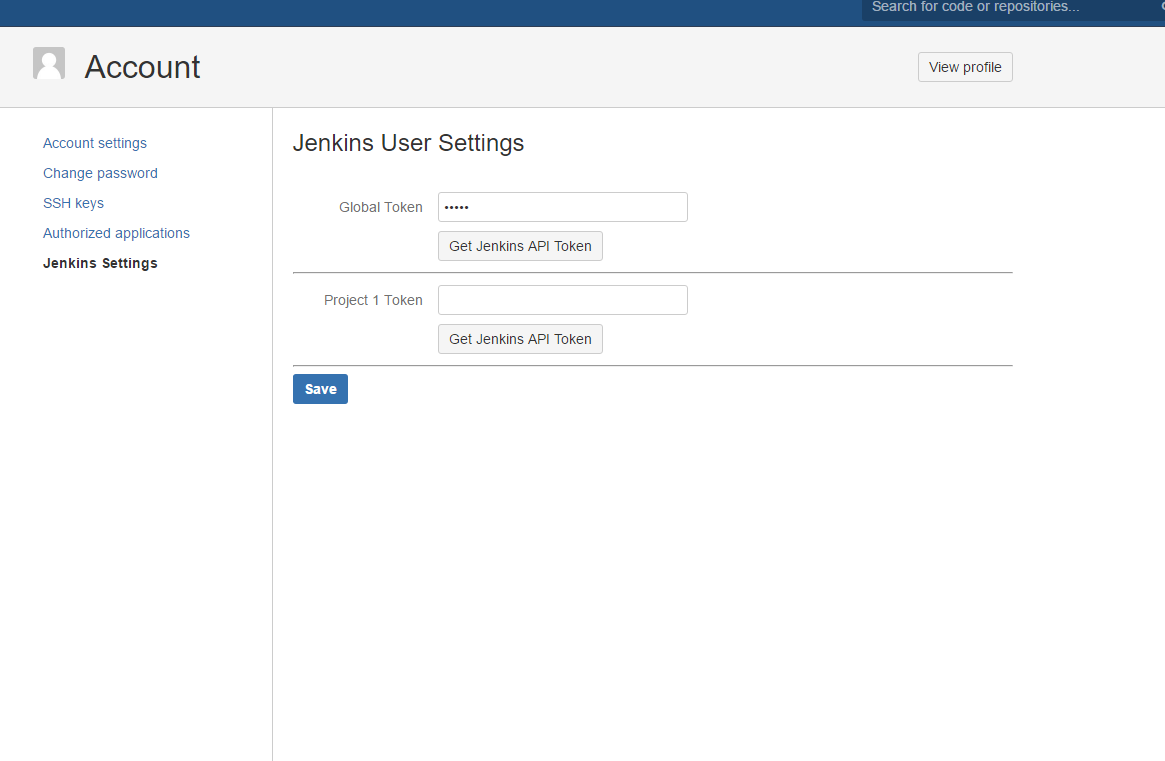The image size is (1165, 761).
Task: Click into the Global Token field
Action: pyautogui.click(x=562, y=207)
